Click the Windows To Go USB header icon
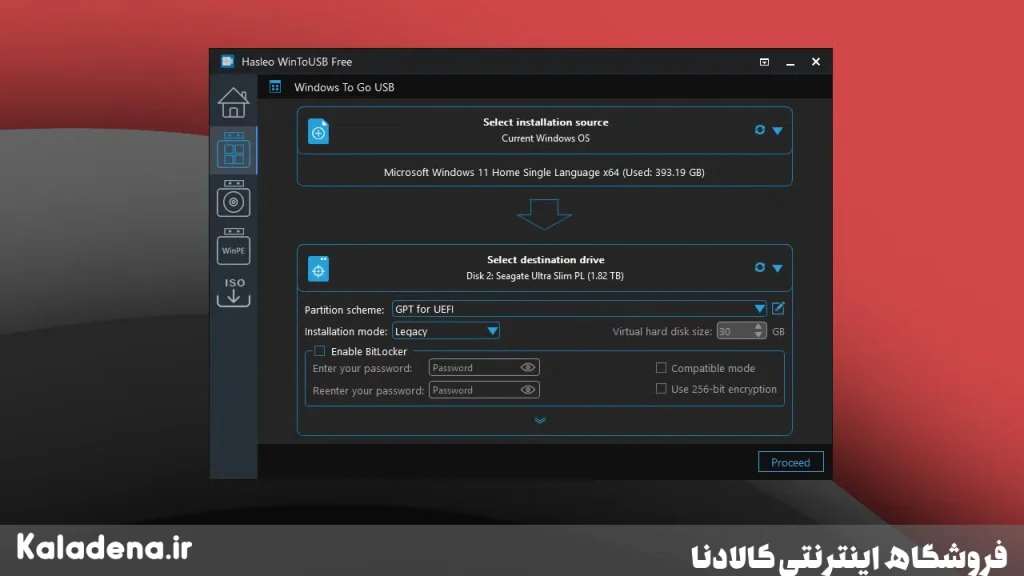This screenshot has width=1024, height=576. coord(275,87)
